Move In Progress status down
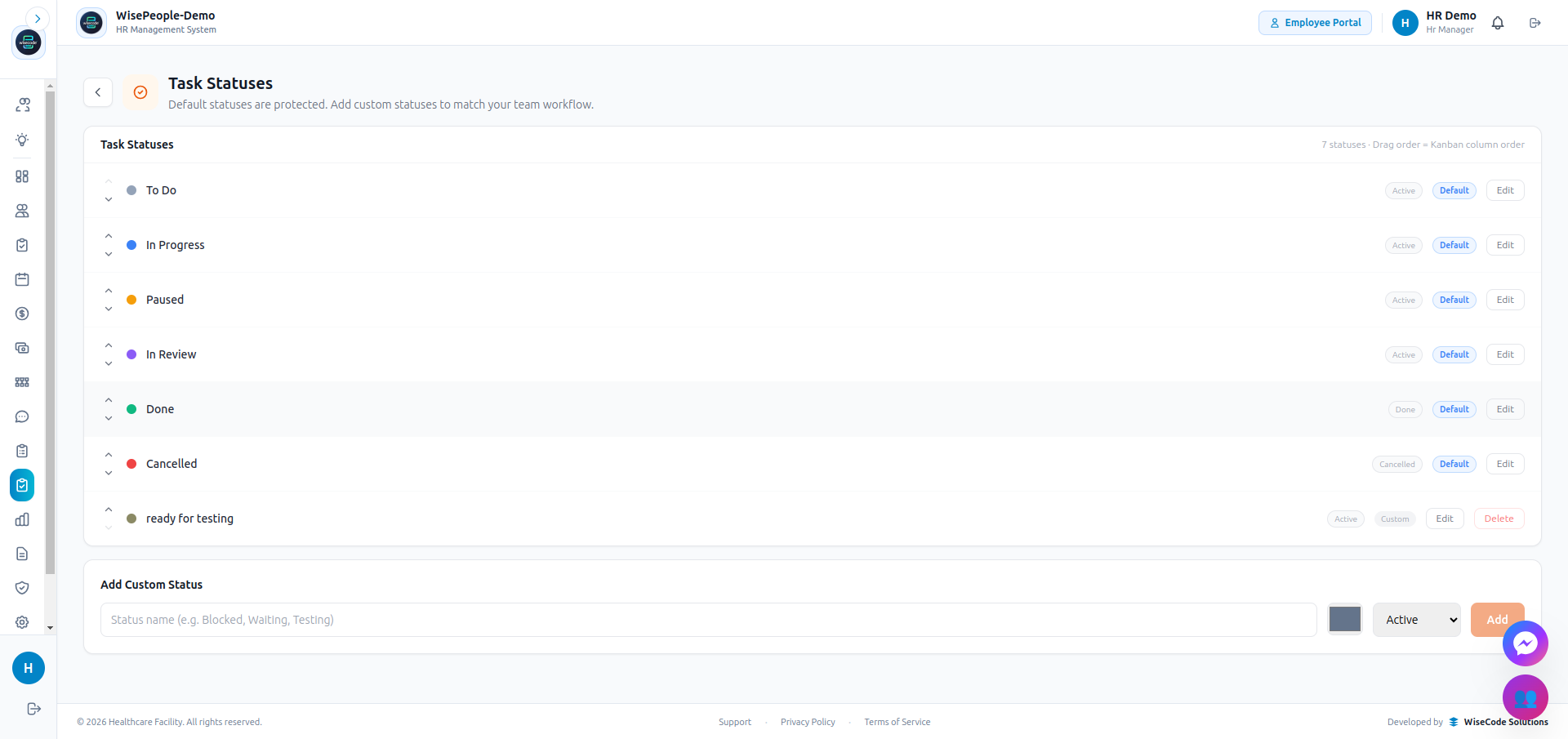 [109, 254]
